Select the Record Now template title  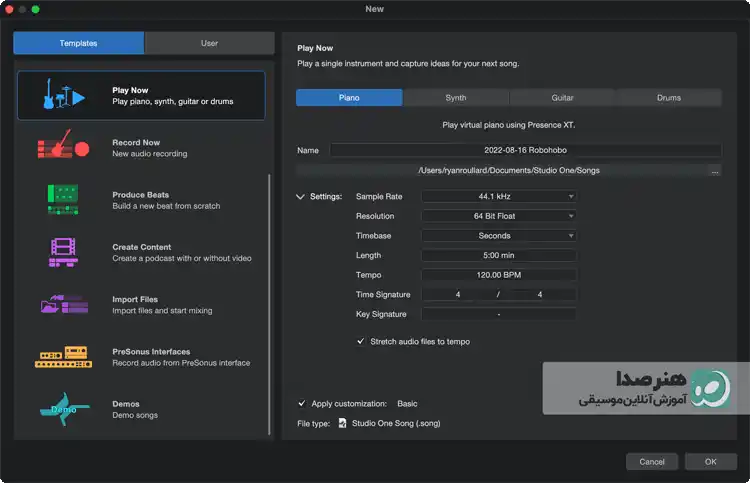(136, 143)
